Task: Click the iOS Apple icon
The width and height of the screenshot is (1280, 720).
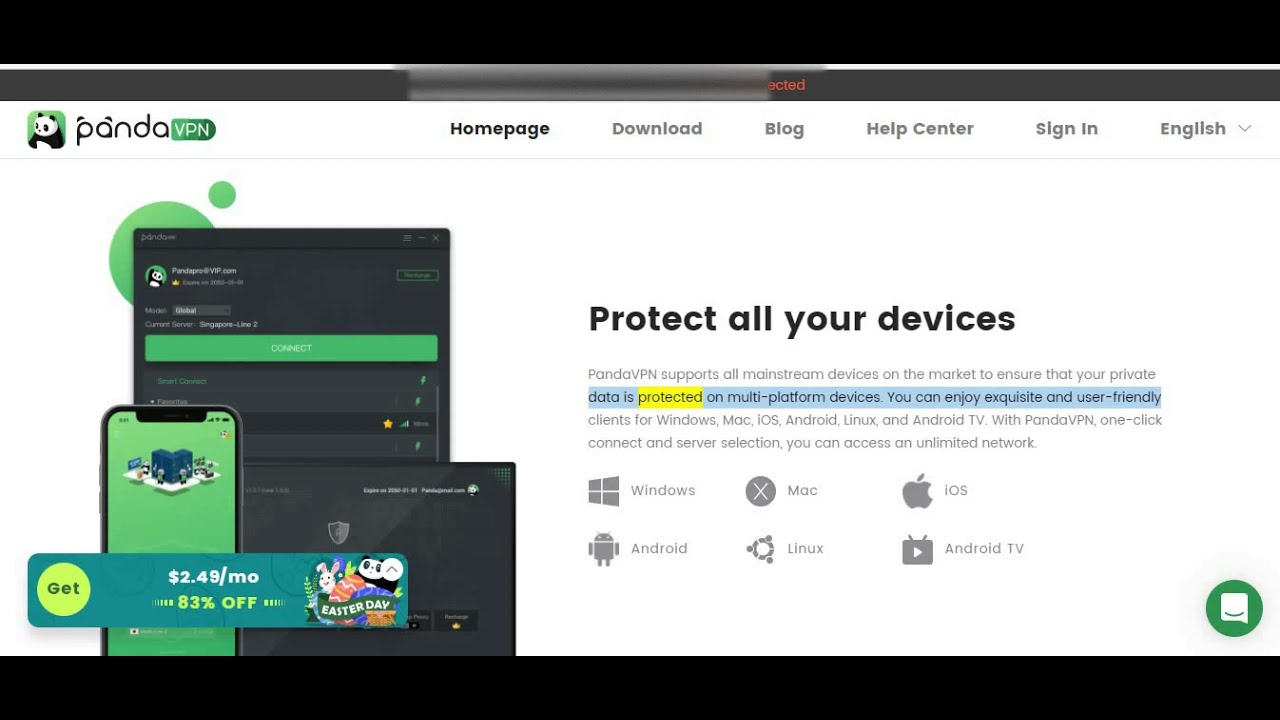Action: [917, 491]
